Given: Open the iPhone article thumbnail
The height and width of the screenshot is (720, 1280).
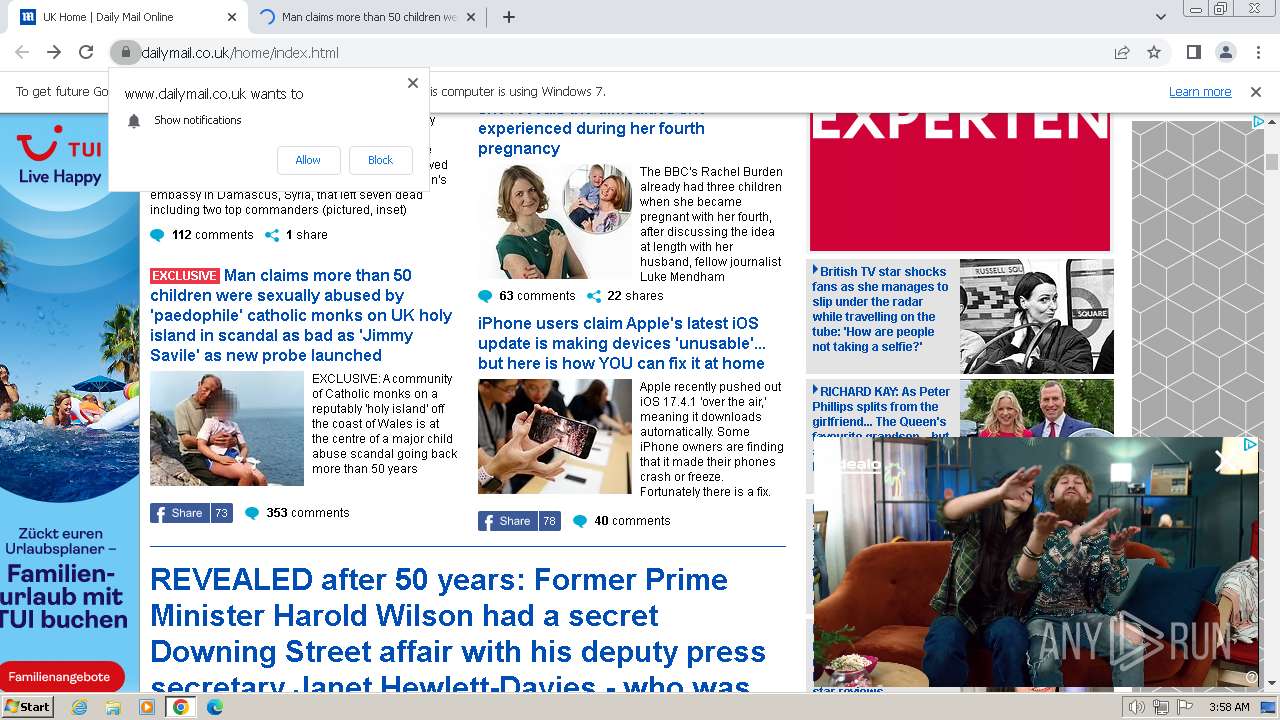Looking at the screenshot, I should point(555,436).
